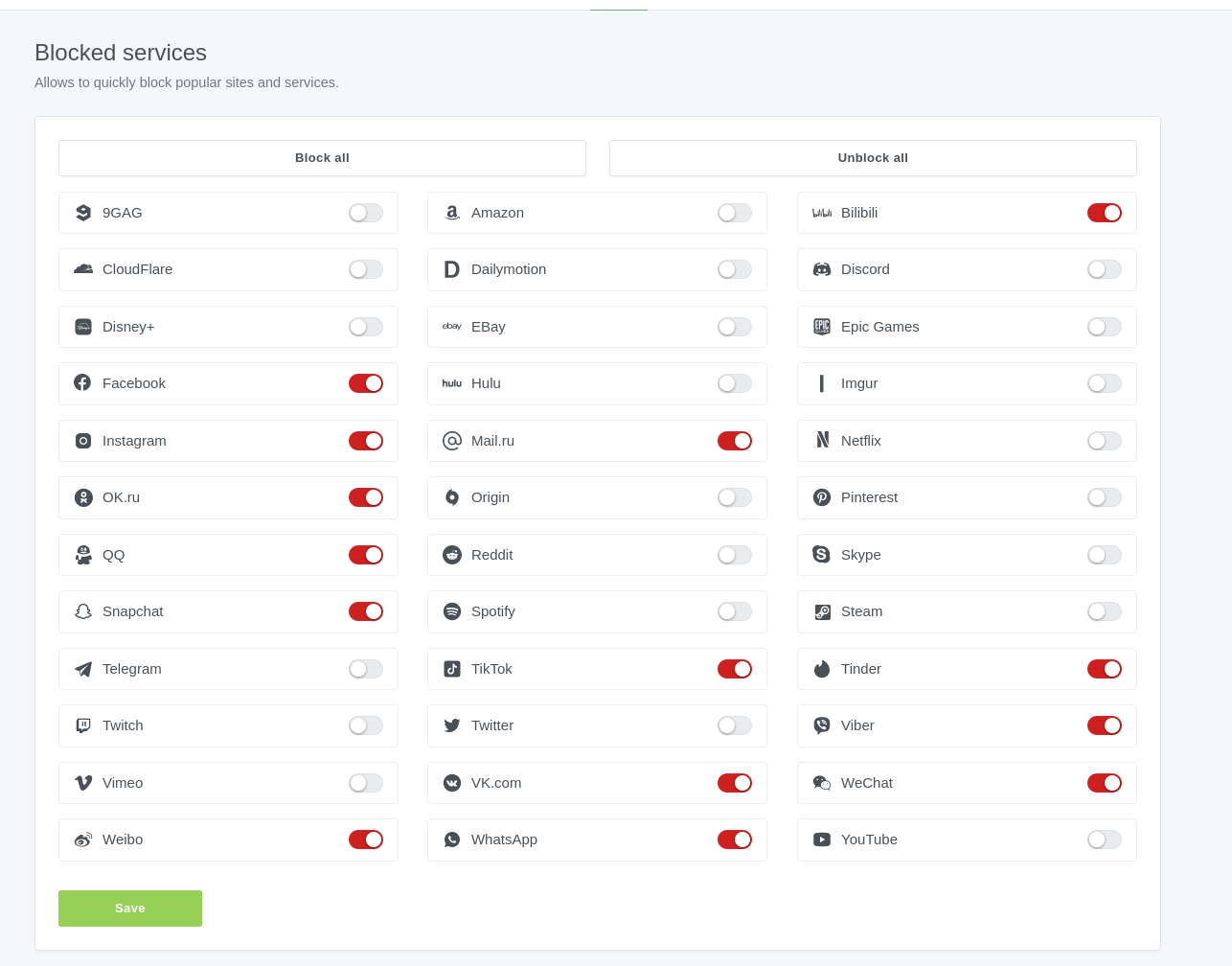Disable the Bilibili block toggle
The image size is (1232, 966).
[x=1105, y=213]
